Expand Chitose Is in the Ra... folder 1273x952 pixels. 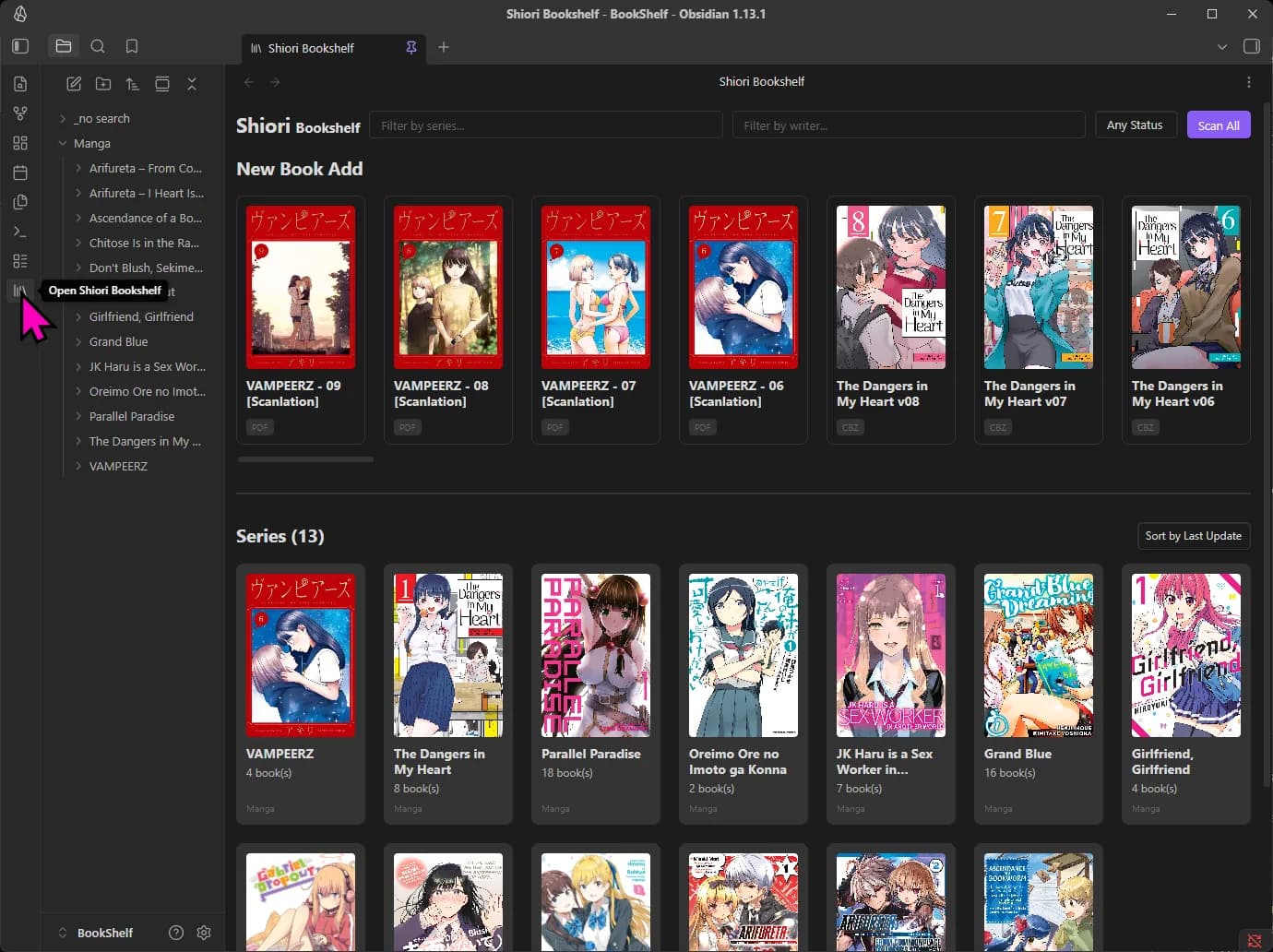(x=142, y=243)
